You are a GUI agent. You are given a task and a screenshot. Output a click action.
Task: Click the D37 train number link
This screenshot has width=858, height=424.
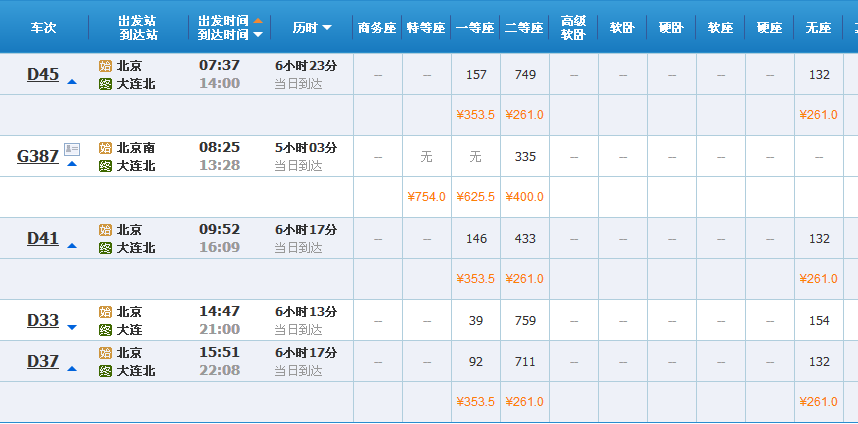(42, 361)
